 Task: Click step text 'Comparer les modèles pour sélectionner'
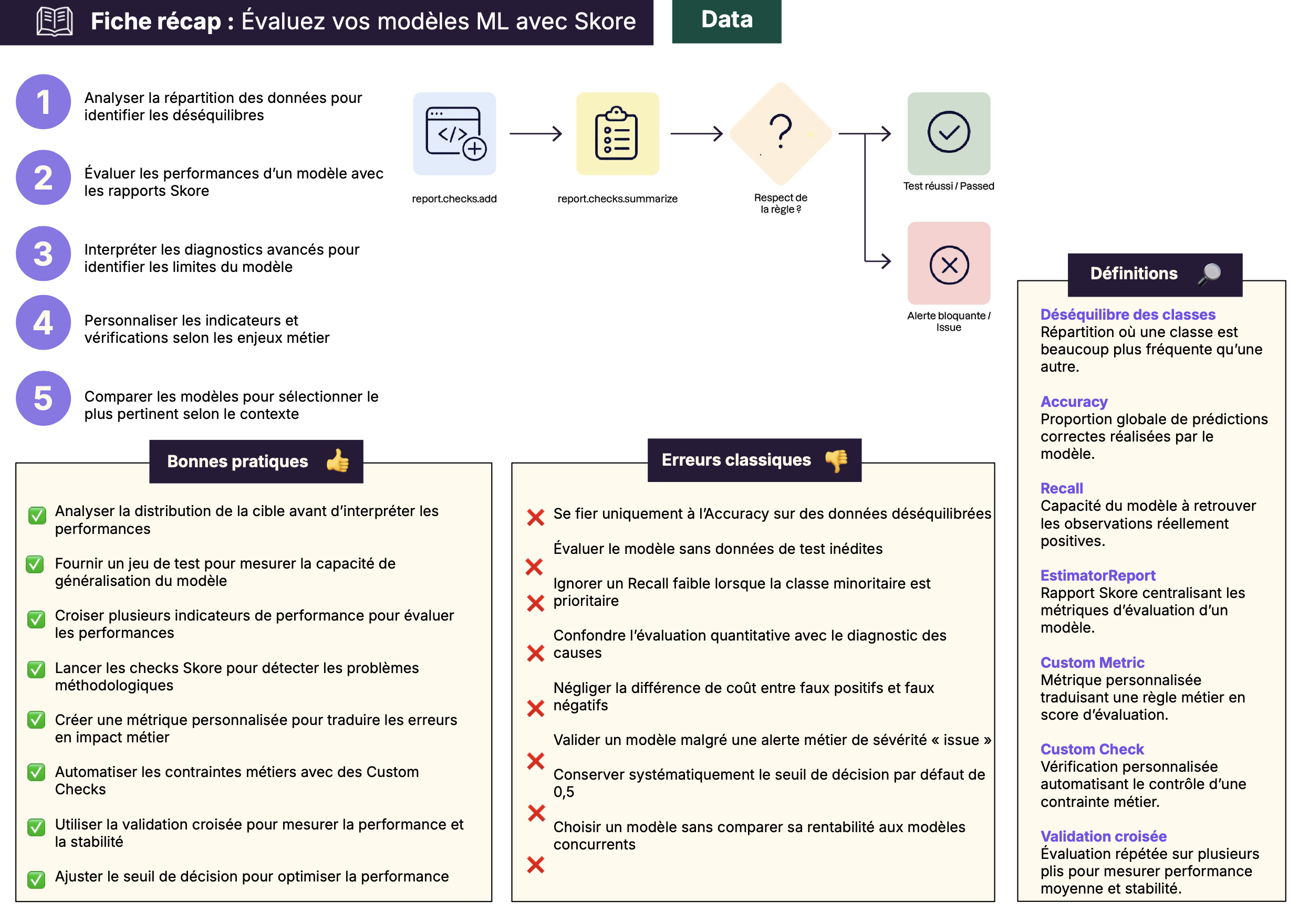[232, 405]
